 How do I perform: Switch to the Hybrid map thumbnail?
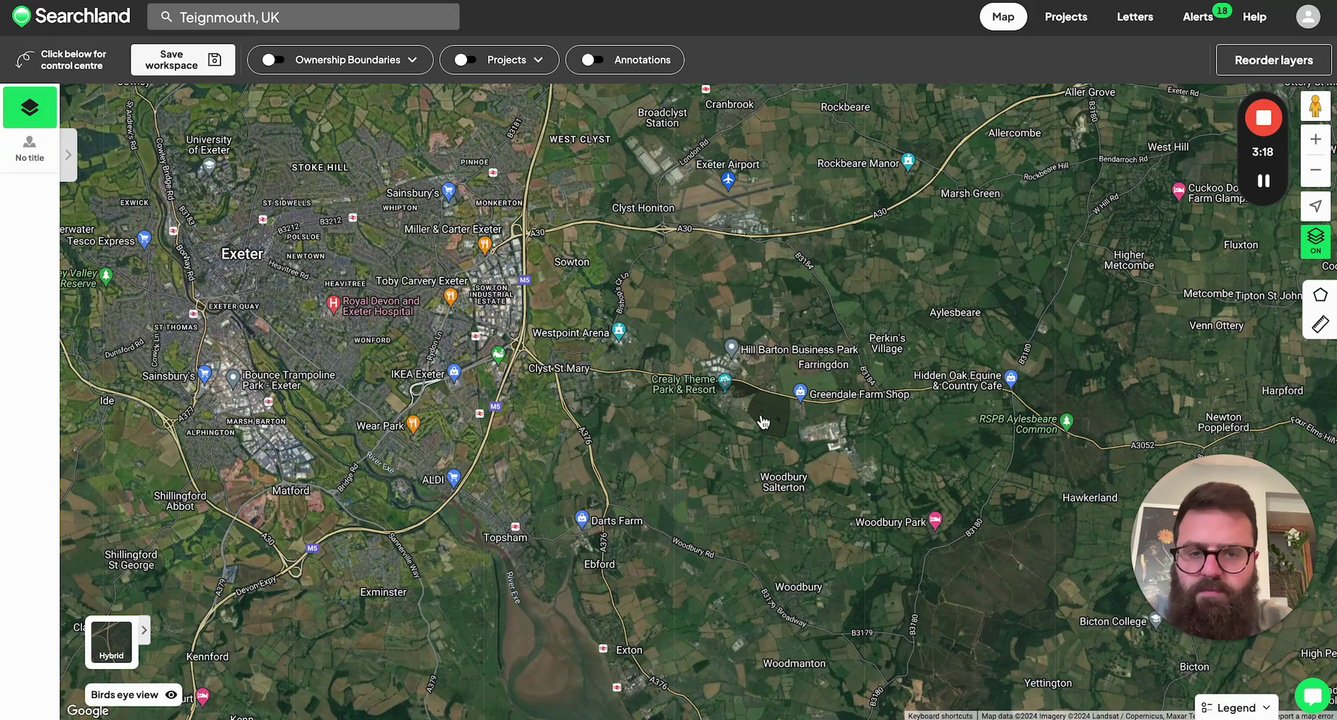pyautogui.click(x=111, y=642)
